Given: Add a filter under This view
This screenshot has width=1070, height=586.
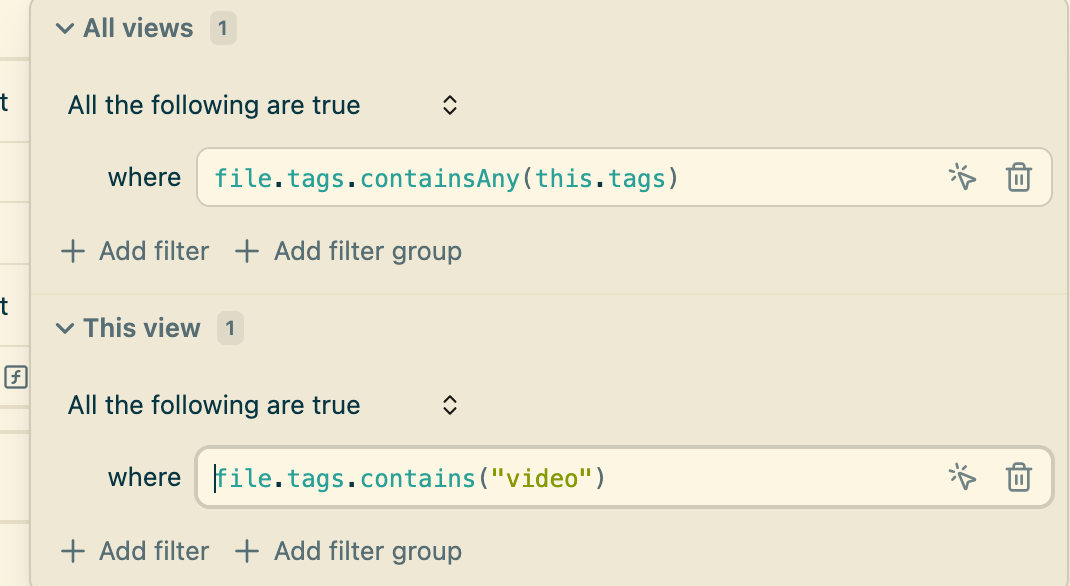Looking at the screenshot, I should (135, 551).
